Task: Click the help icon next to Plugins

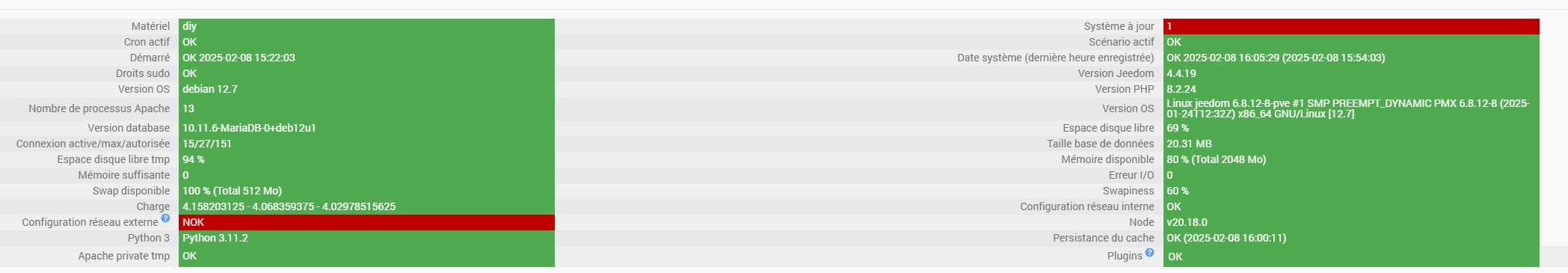Action: click(1149, 252)
